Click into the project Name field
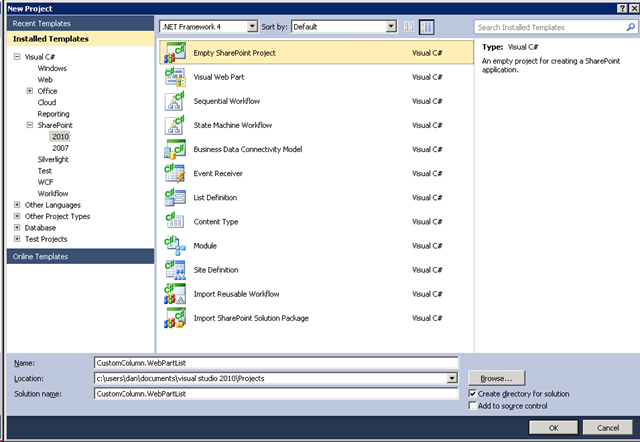 [276, 363]
